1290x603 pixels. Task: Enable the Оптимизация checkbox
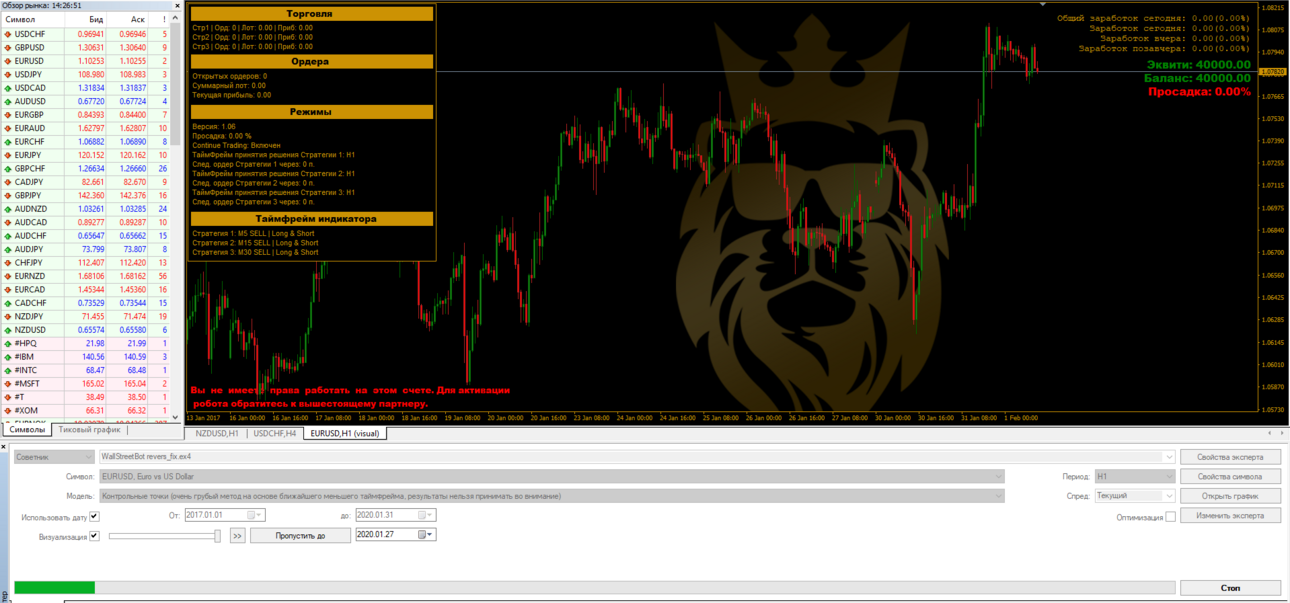(x=1170, y=517)
